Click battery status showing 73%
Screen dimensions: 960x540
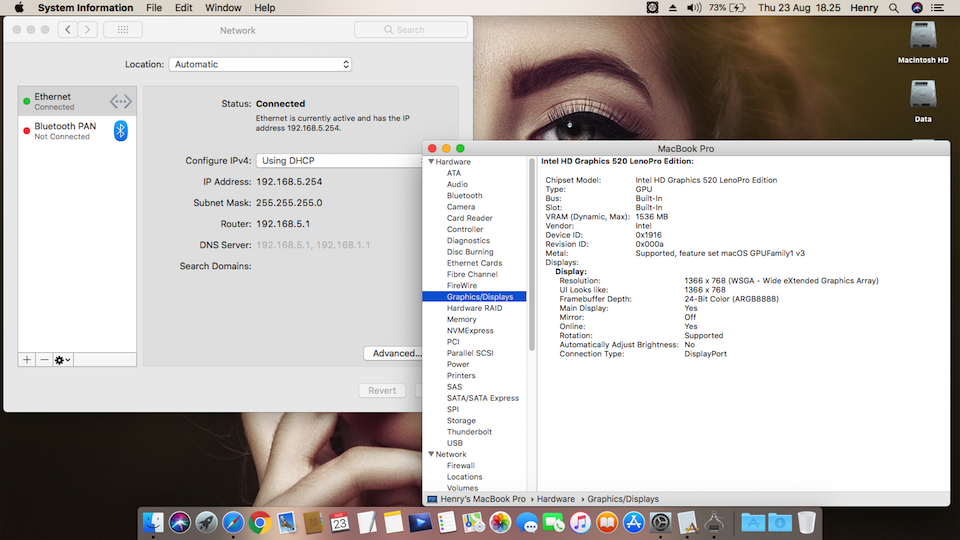(x=727, y=8)
